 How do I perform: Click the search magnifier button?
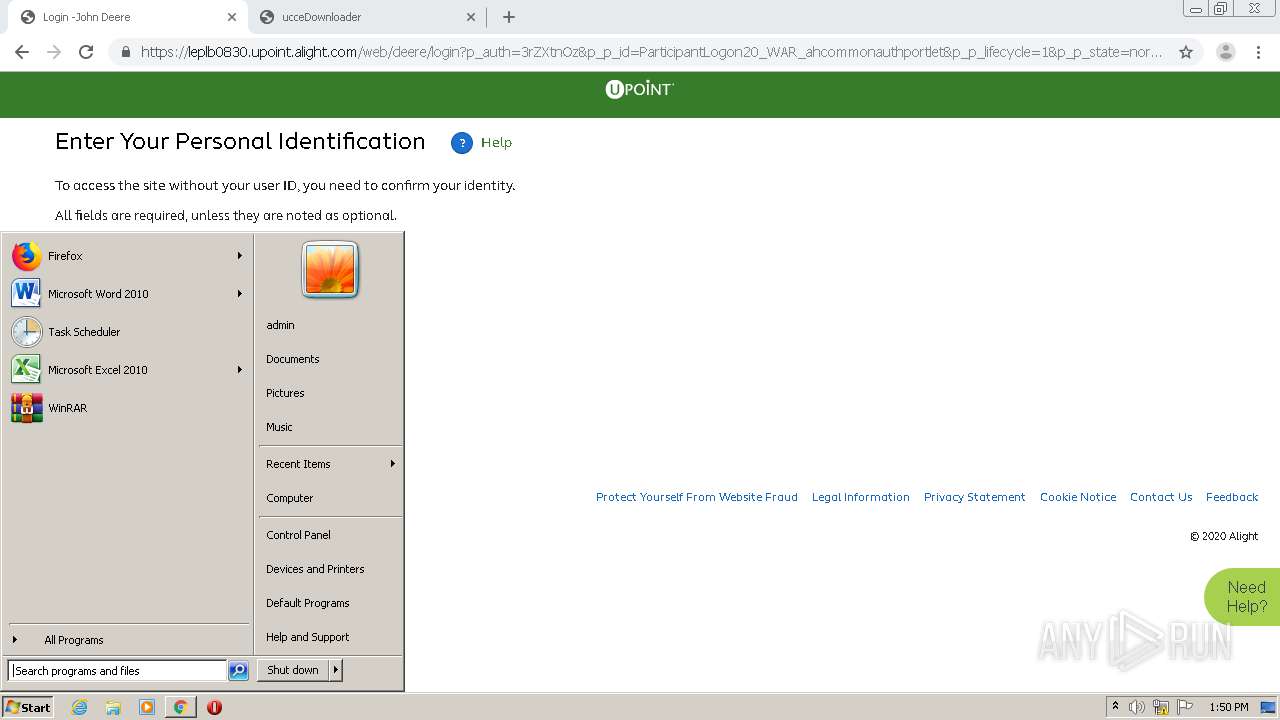238,671
